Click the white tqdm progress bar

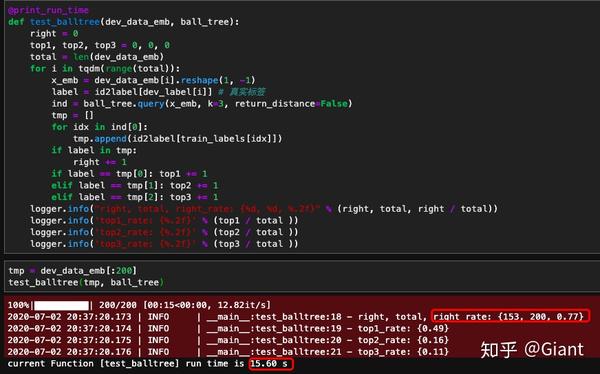coord(61,305)
